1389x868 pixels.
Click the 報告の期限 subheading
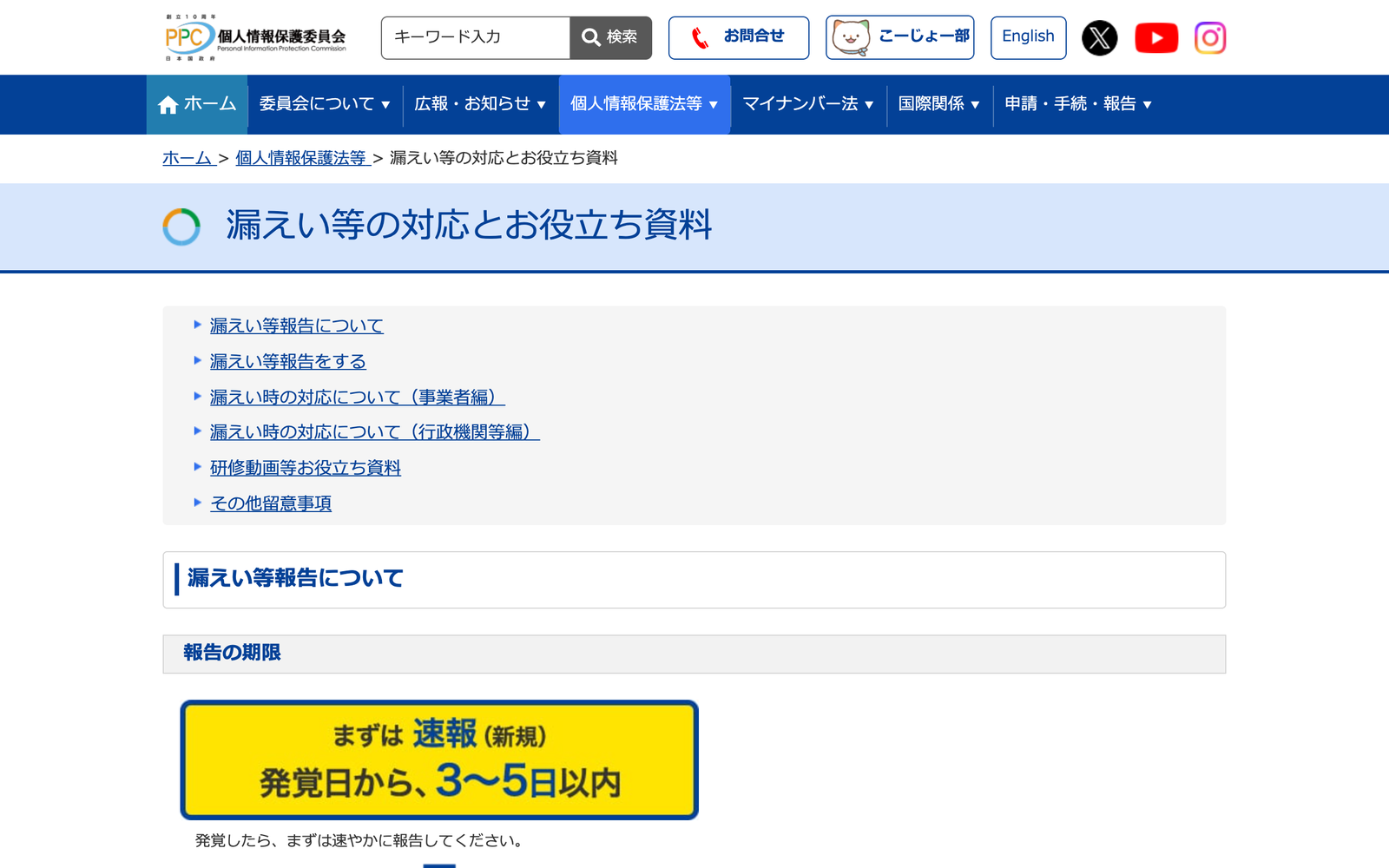[x=232, y=653]
